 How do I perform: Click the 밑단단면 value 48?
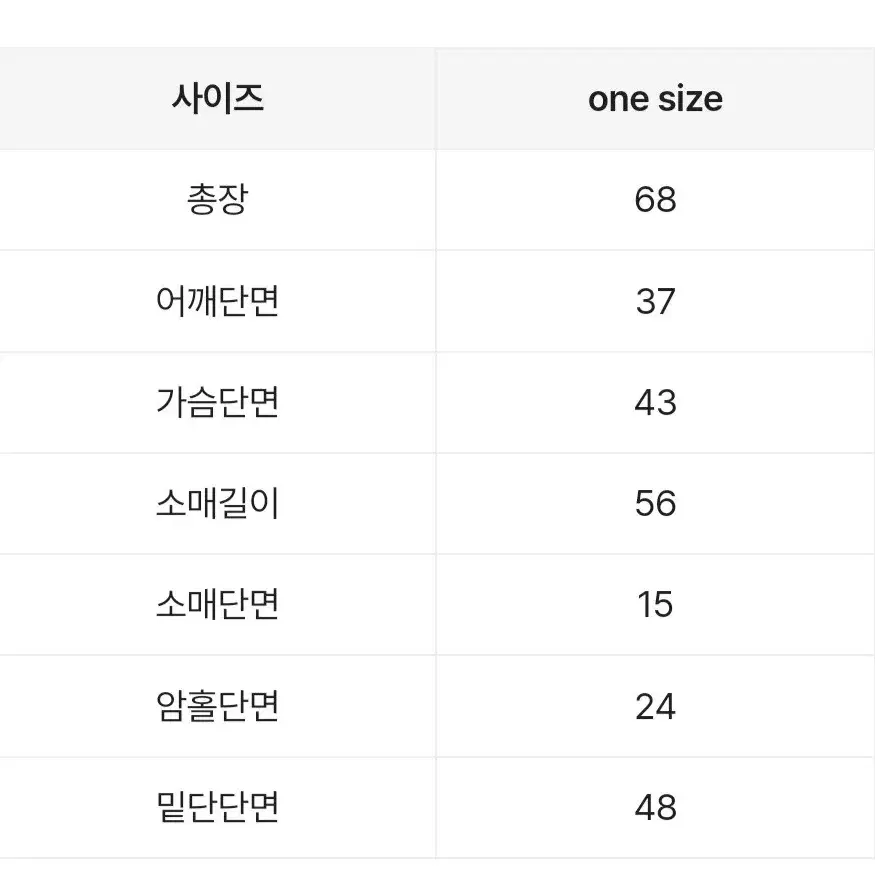[655, 807]
